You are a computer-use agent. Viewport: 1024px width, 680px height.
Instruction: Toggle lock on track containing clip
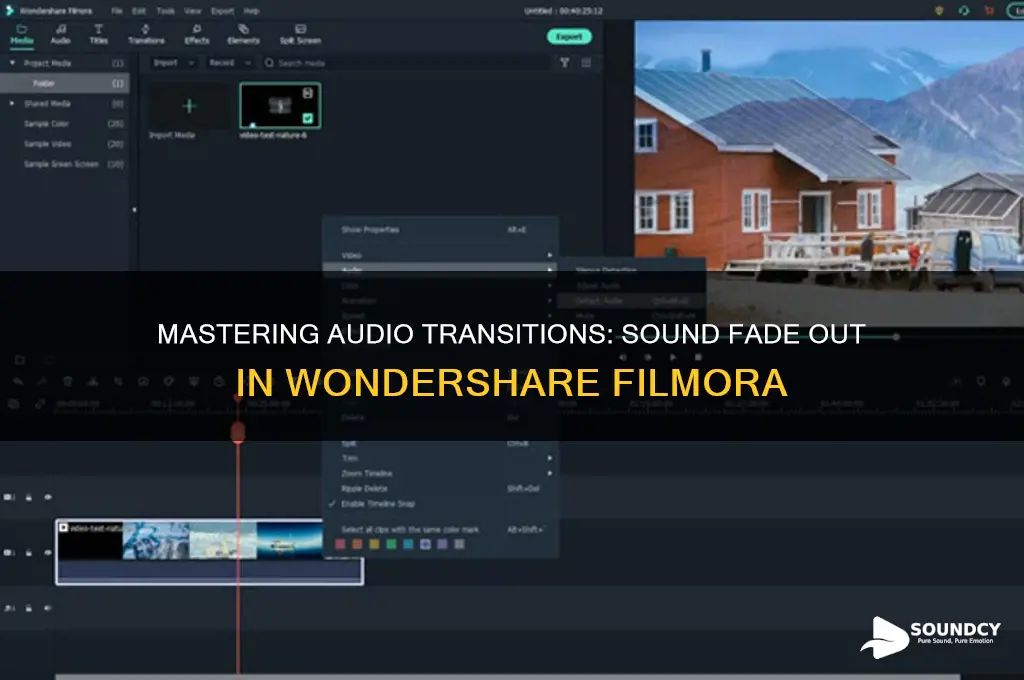click(29, 553)
